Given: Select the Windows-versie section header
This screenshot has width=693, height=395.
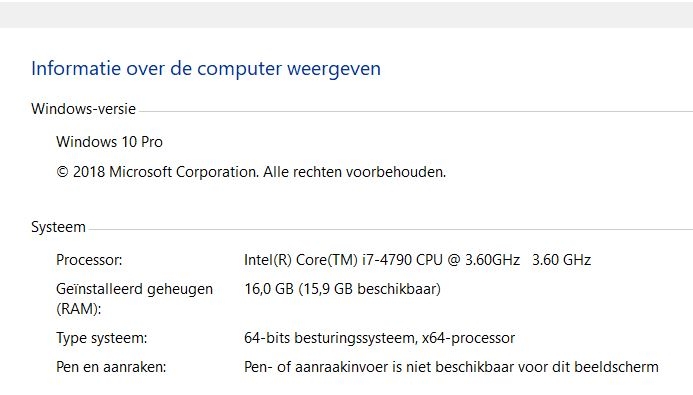Looking at the screenshot, I should (x=84, y=109).
